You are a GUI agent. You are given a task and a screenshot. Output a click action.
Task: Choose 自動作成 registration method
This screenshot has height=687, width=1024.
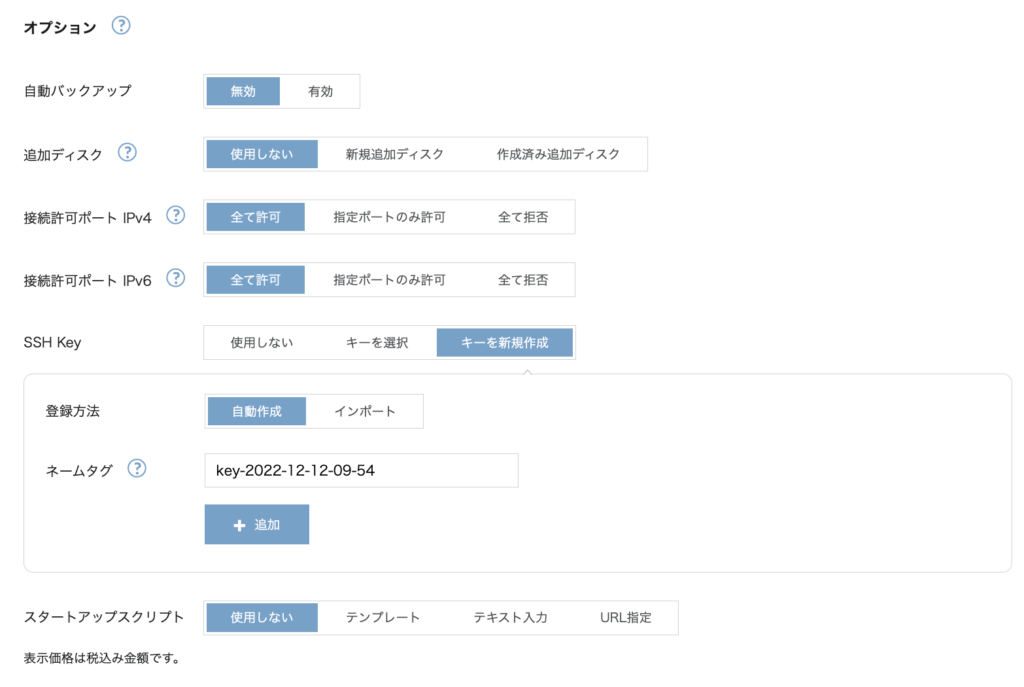pyautogui.click(x=257, y=411)
